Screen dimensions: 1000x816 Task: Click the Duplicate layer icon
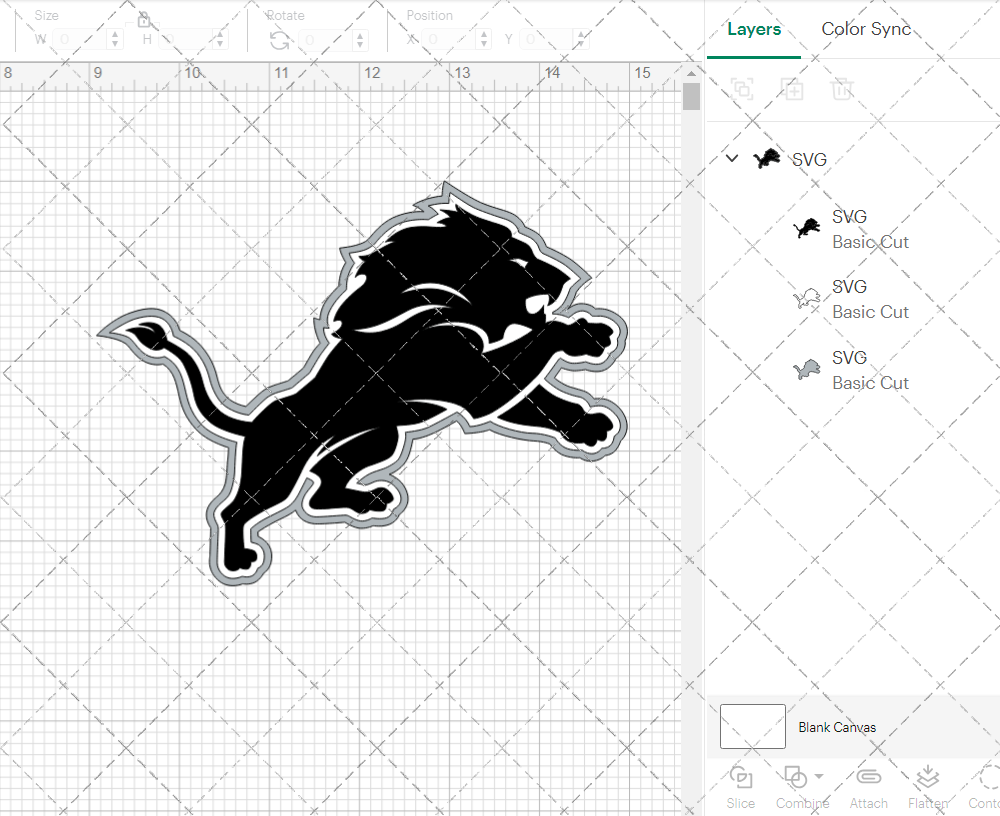pyautogui.click(x=792, y=89)
